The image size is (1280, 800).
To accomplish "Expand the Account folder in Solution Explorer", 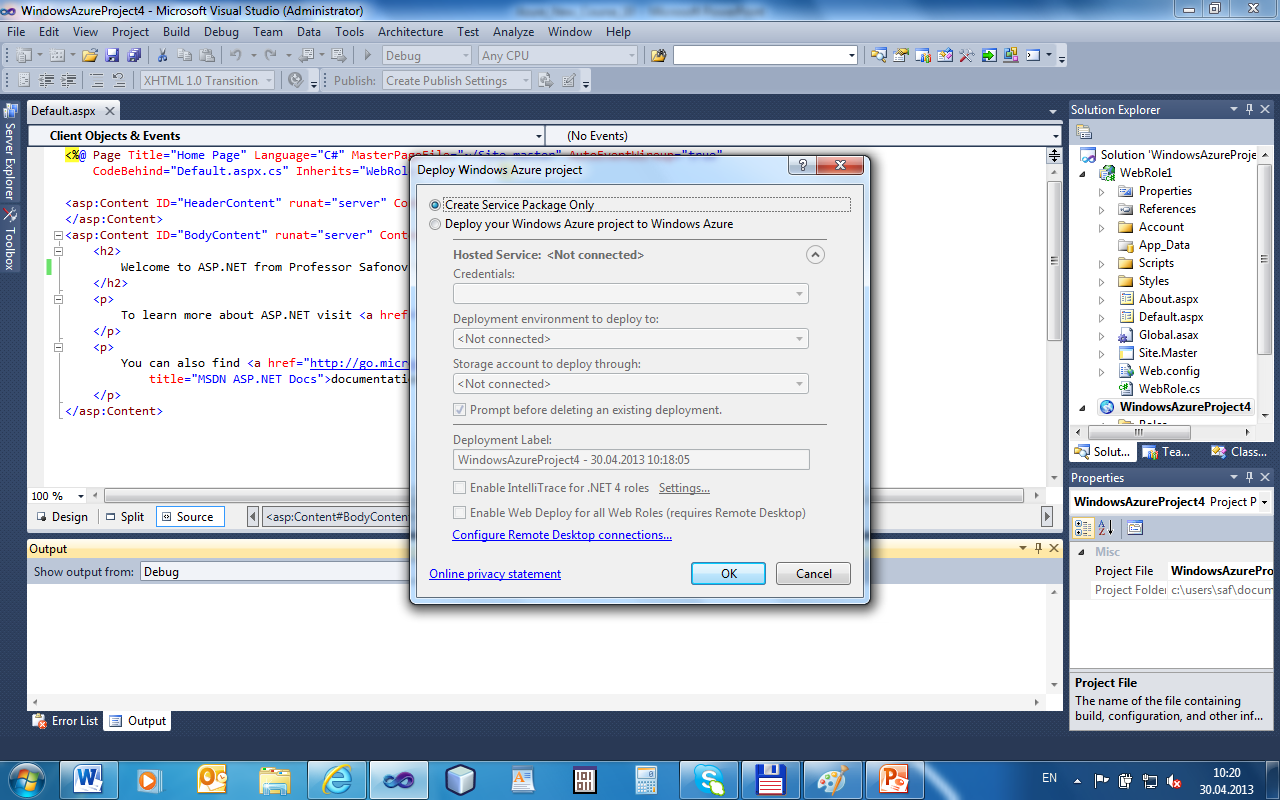I will (x=1102, y=227).
